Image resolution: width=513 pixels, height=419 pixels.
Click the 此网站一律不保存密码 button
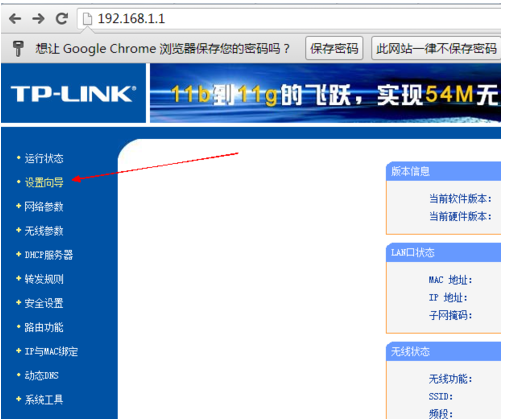click(x=436, y=48)
